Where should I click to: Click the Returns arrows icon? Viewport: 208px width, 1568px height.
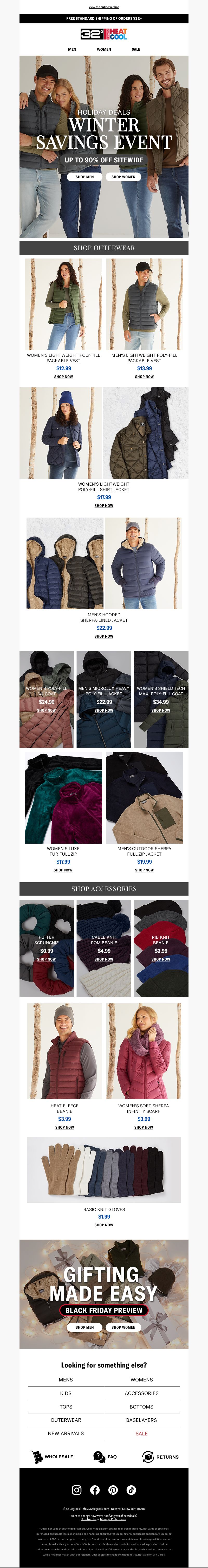click(148, 1457)
